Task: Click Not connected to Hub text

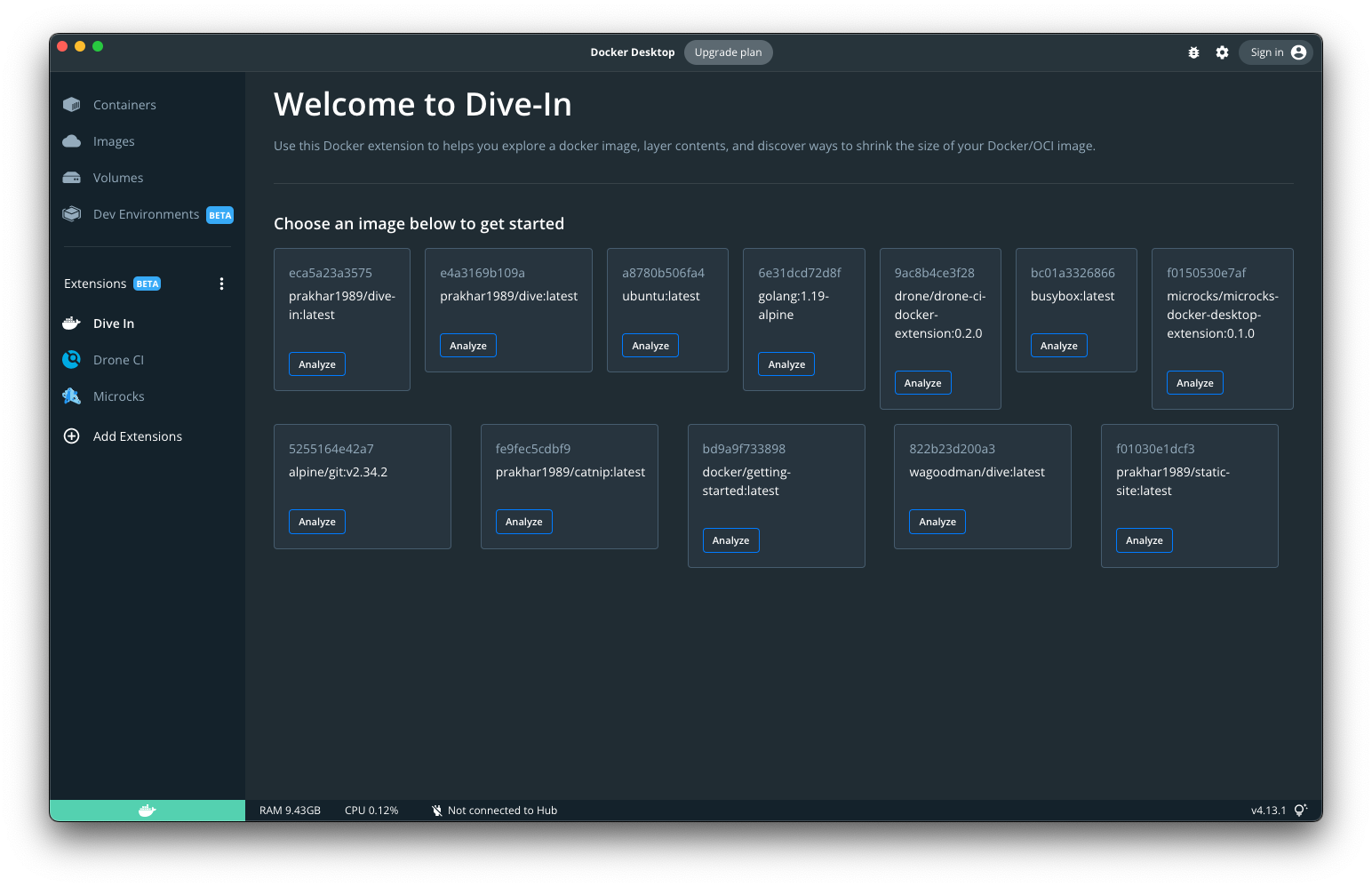Action: point(502,811)
